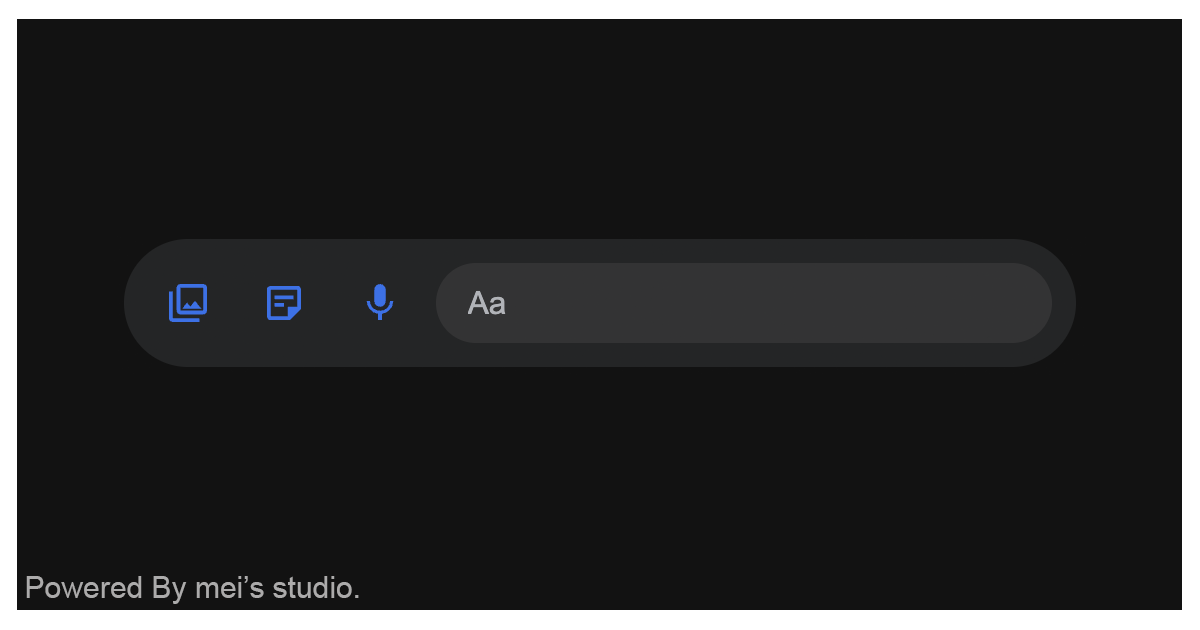The height and width of the screenshot is (630, 1200).
Task: Attach an image using the gallery icon
Action: coord(188,302)
